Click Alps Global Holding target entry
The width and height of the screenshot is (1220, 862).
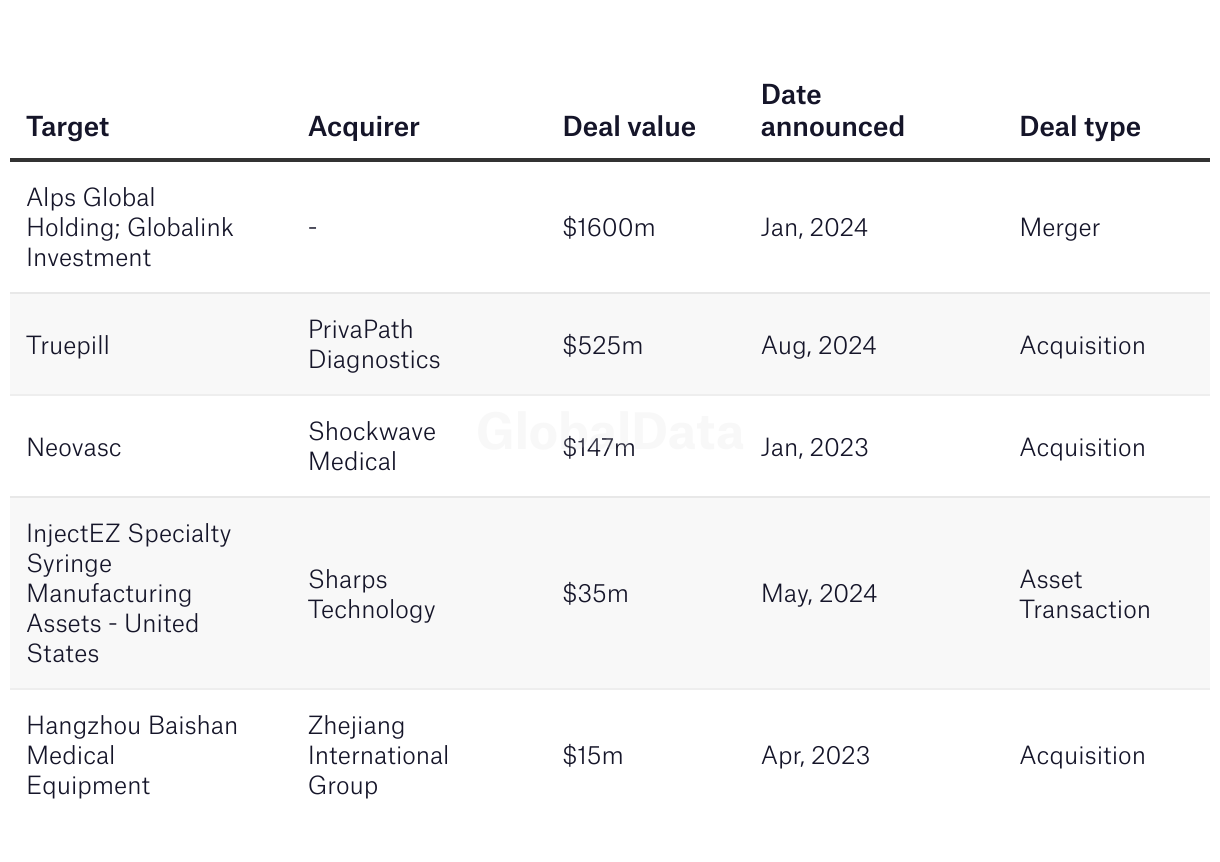pos(129,228)
